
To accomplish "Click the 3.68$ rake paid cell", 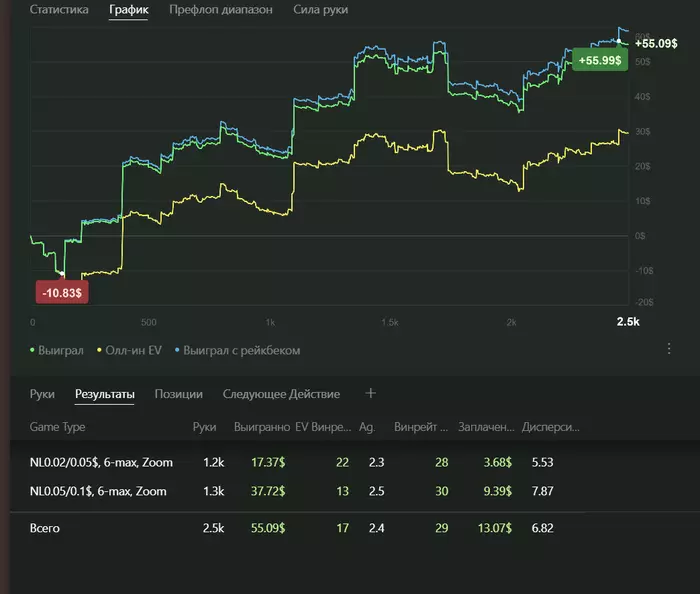I will (497, 462).
